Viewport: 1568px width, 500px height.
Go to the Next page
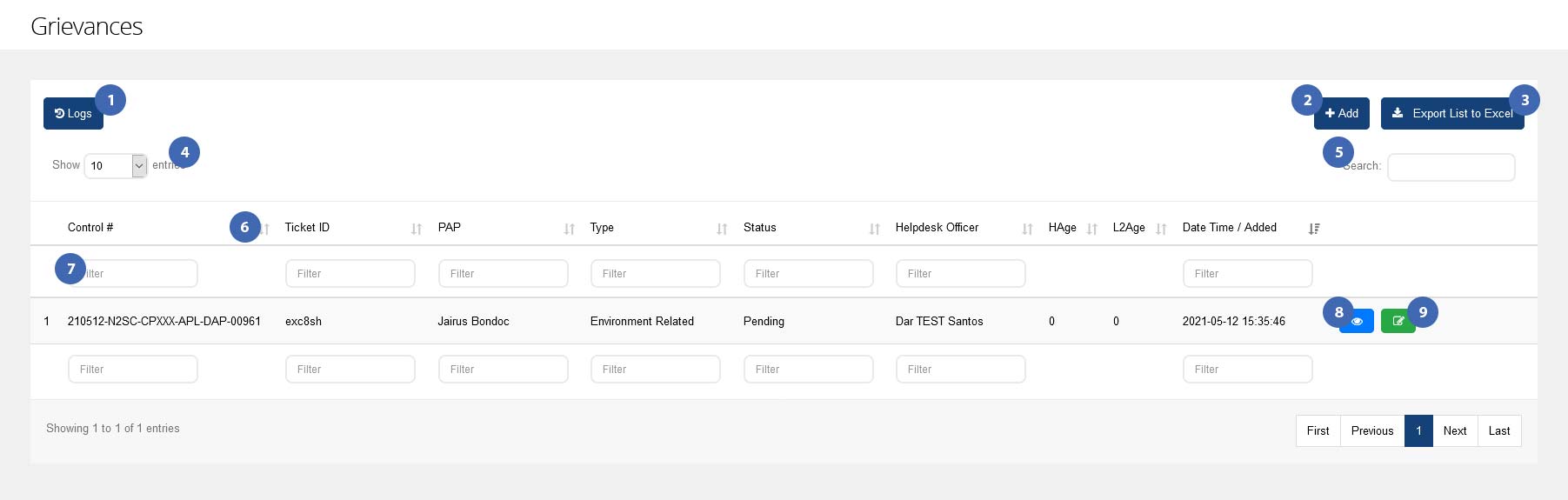[1454, 431]
